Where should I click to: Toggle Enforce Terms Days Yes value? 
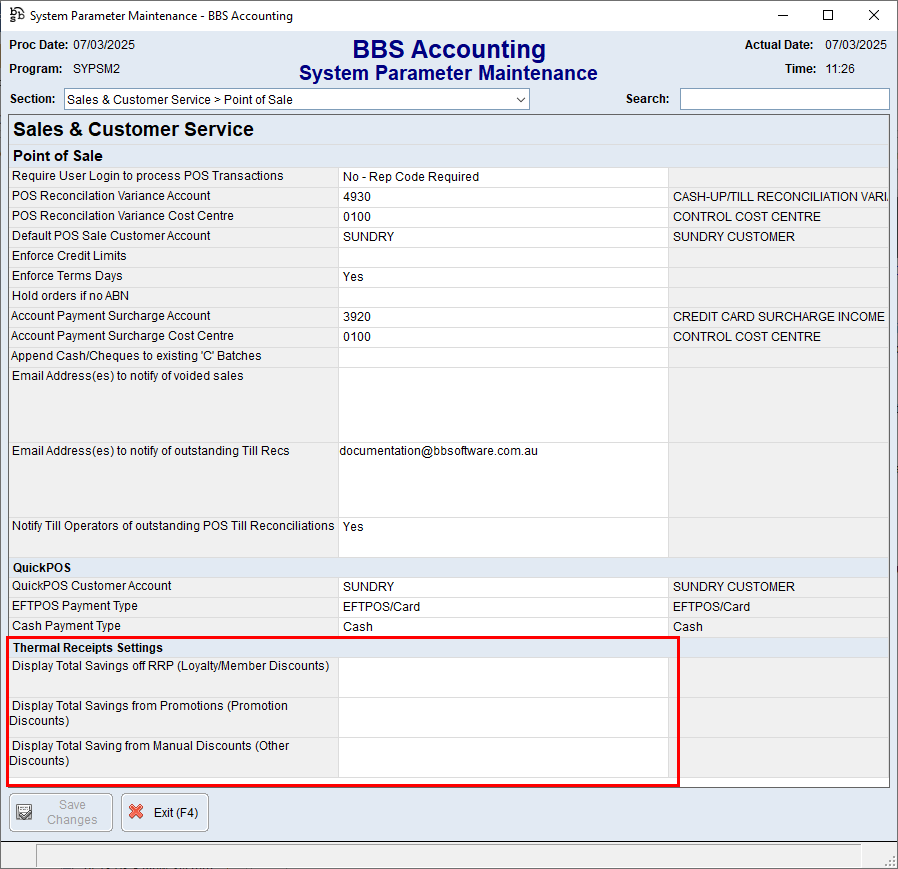[x=502, y=277]
